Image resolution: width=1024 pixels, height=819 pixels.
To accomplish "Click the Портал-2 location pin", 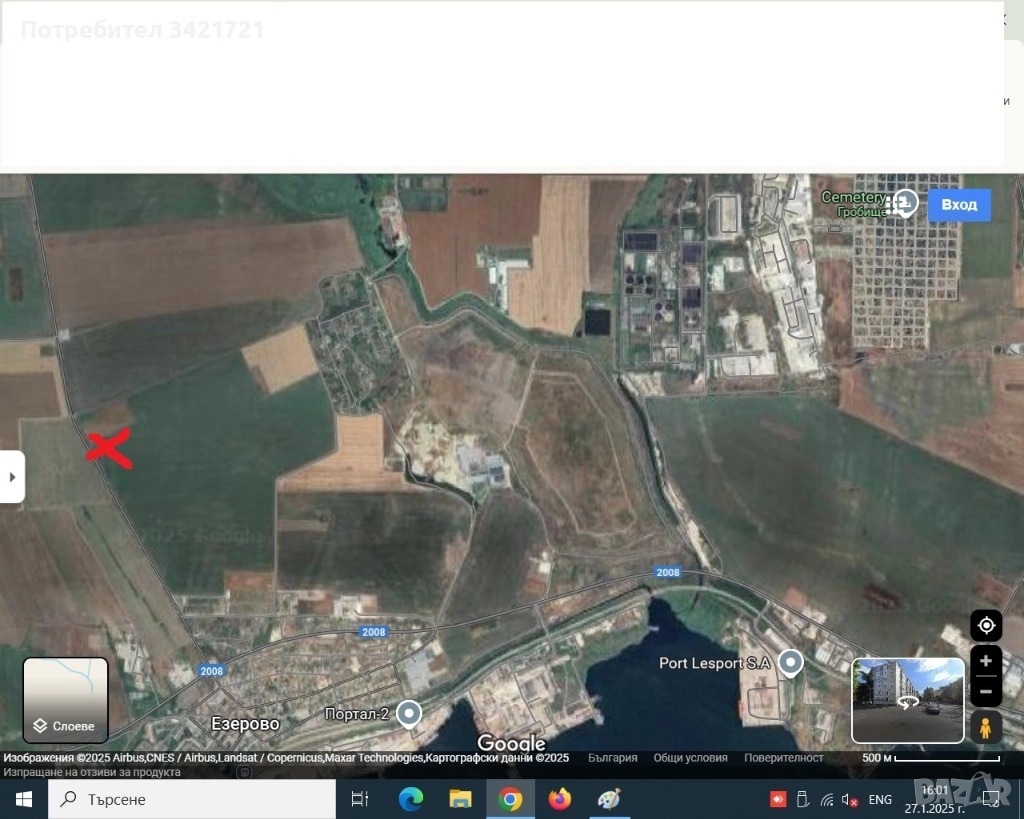I will 409,713.
